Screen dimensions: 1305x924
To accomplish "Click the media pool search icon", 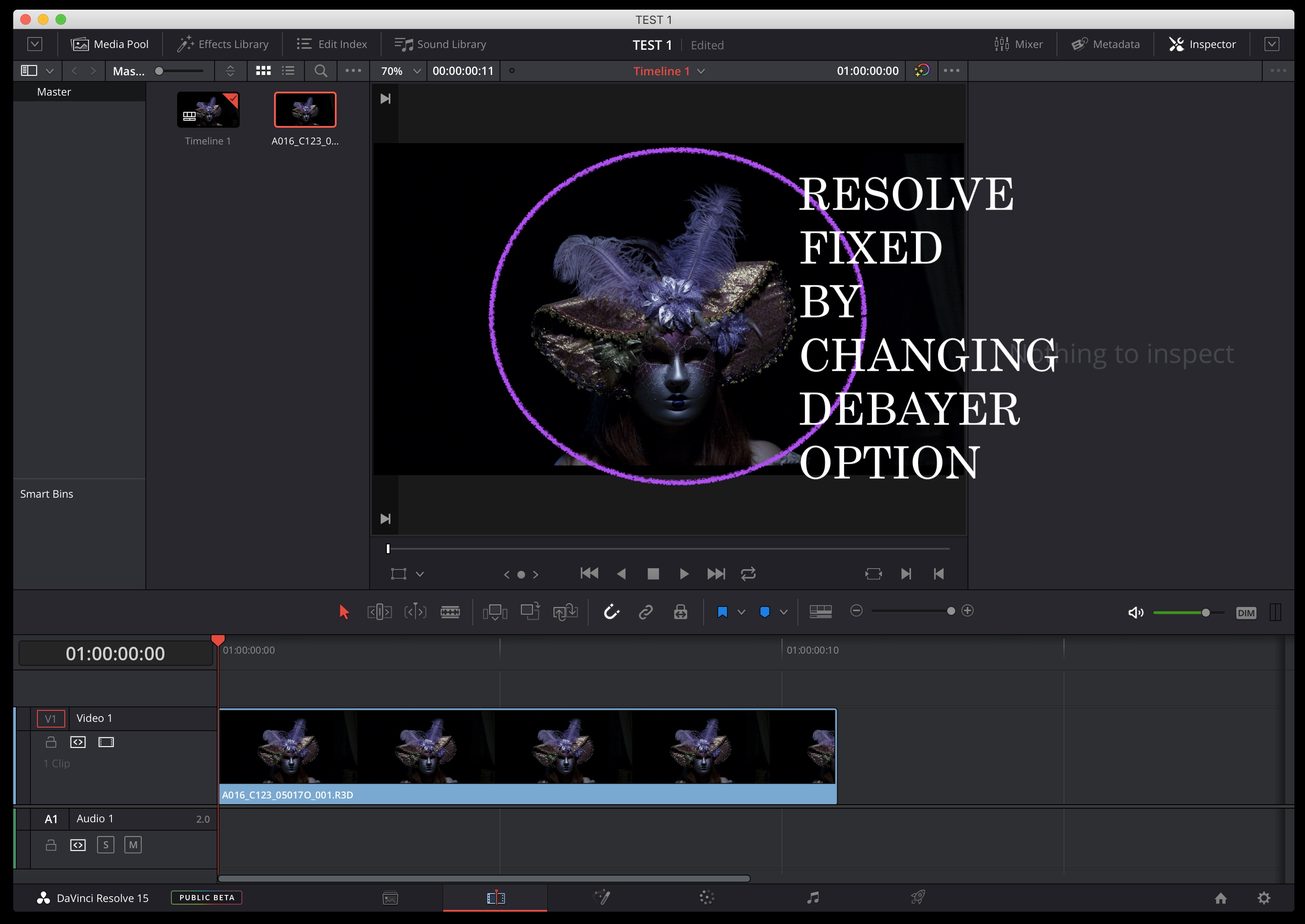I will tap(320, 70).
